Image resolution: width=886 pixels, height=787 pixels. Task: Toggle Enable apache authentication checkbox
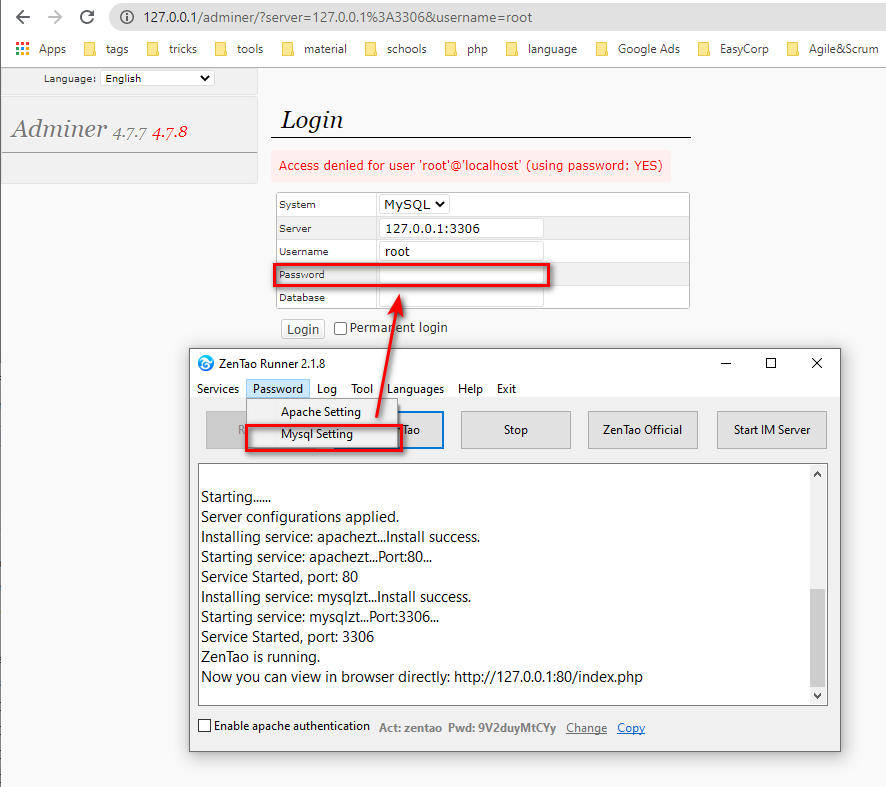click(x=205, y=726)
